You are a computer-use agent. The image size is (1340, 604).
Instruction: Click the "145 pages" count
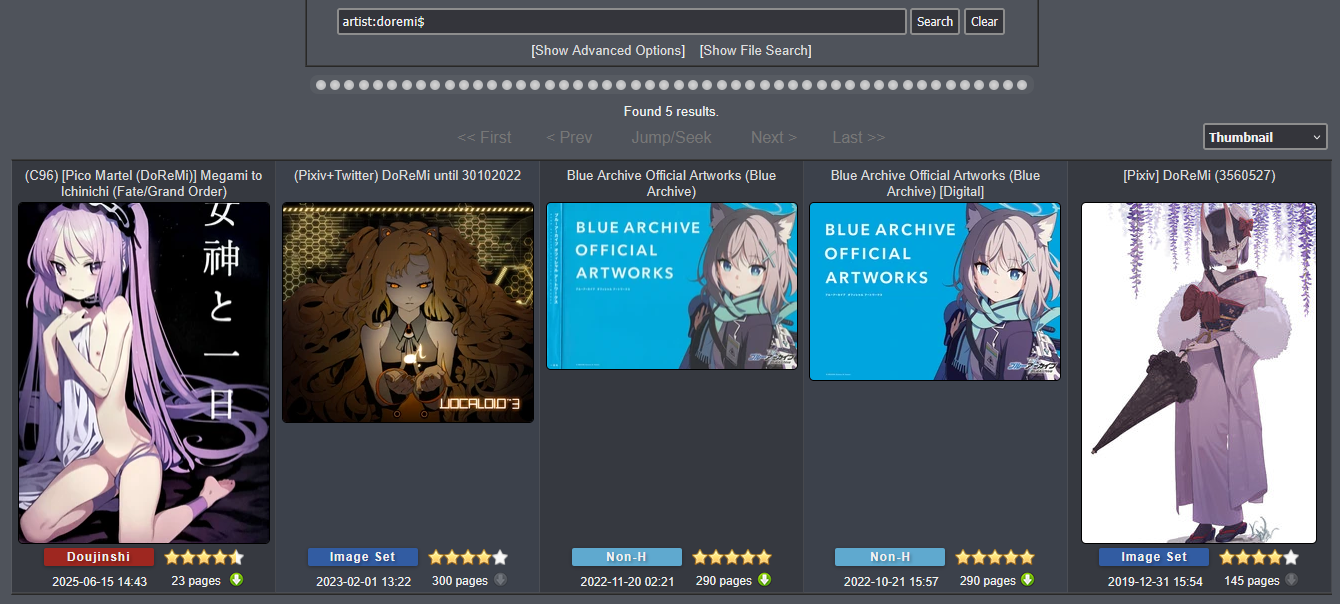coord(1252,580)
